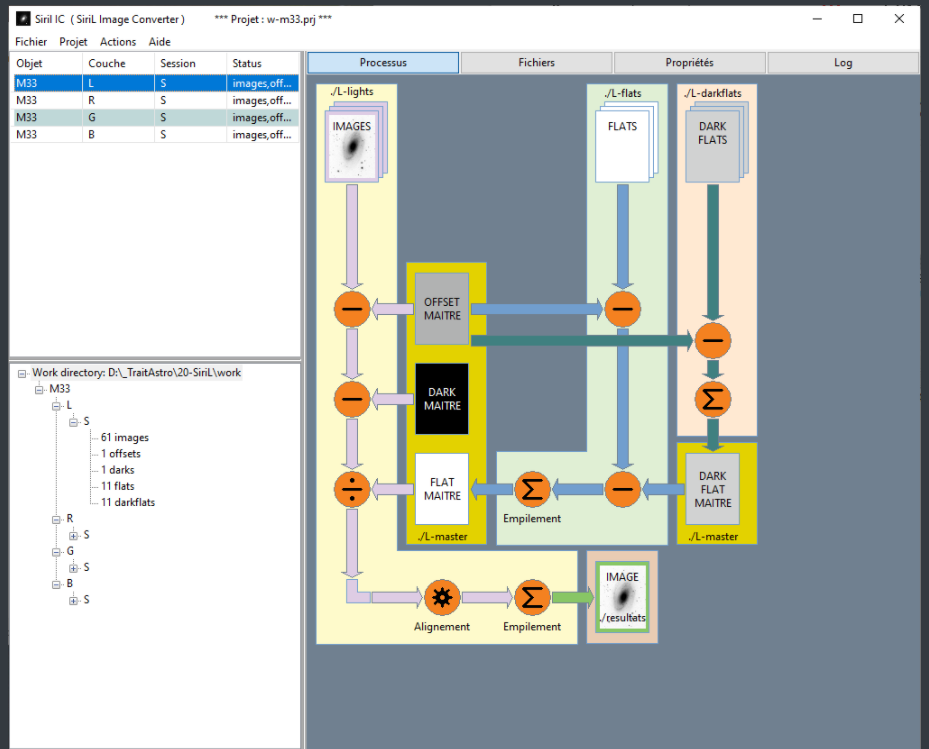Click the final Empilement sigma next to Alignement
This screenshot has width=929, height=749.
click(x=532, y=597)
